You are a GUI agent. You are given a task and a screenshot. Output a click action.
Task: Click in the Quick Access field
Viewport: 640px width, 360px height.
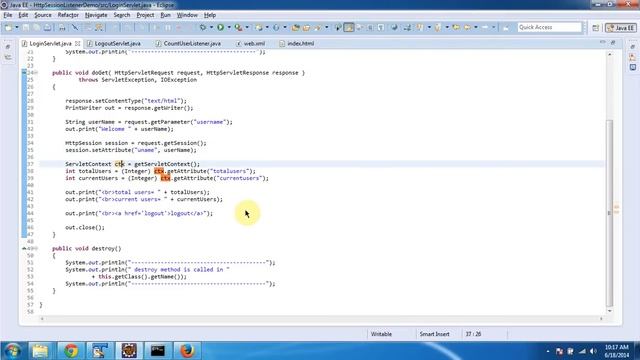(549, 27)
